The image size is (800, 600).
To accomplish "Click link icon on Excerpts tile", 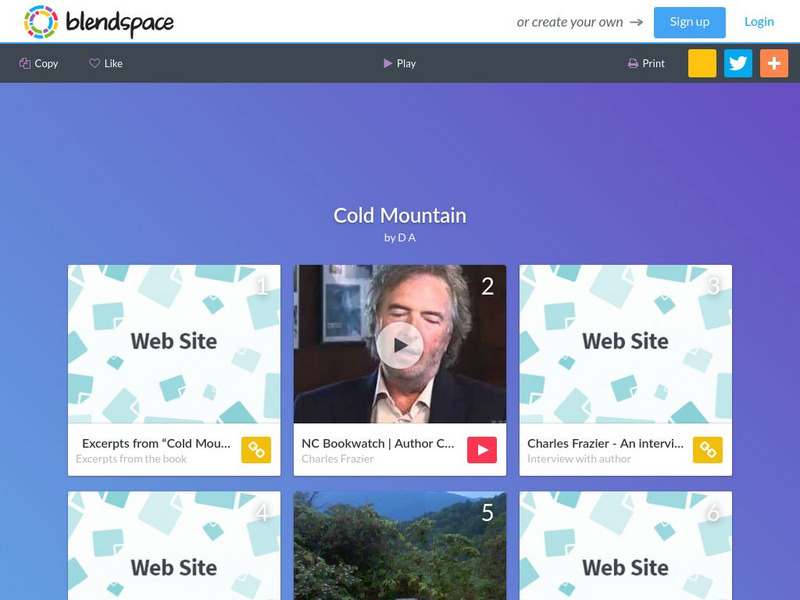I will [x=256, y=449].
